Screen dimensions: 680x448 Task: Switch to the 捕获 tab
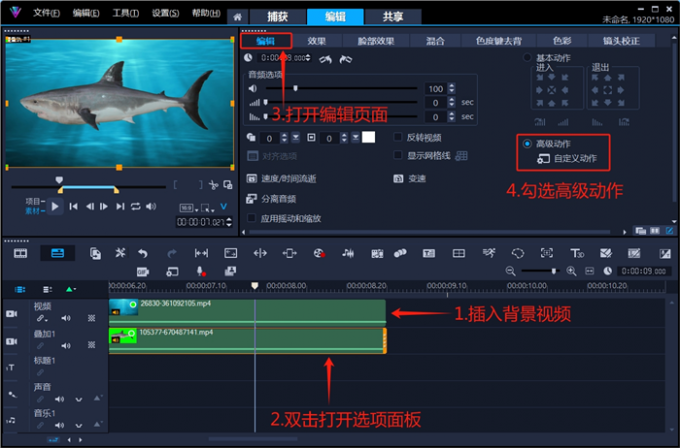[277, 17]
